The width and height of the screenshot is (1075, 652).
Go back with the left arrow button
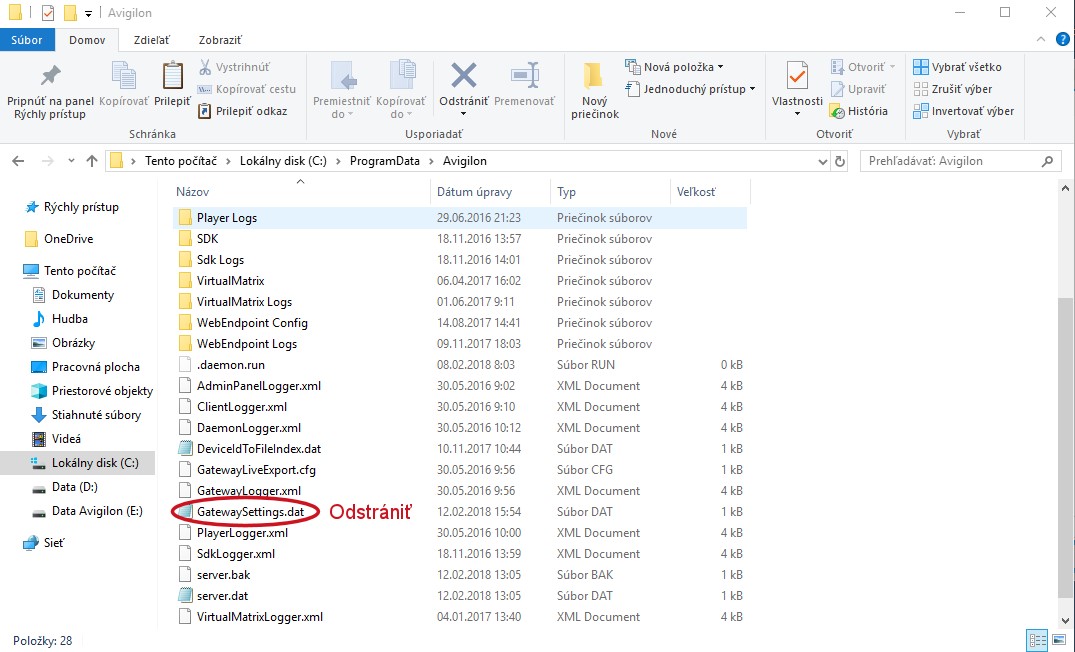(19, 161)
